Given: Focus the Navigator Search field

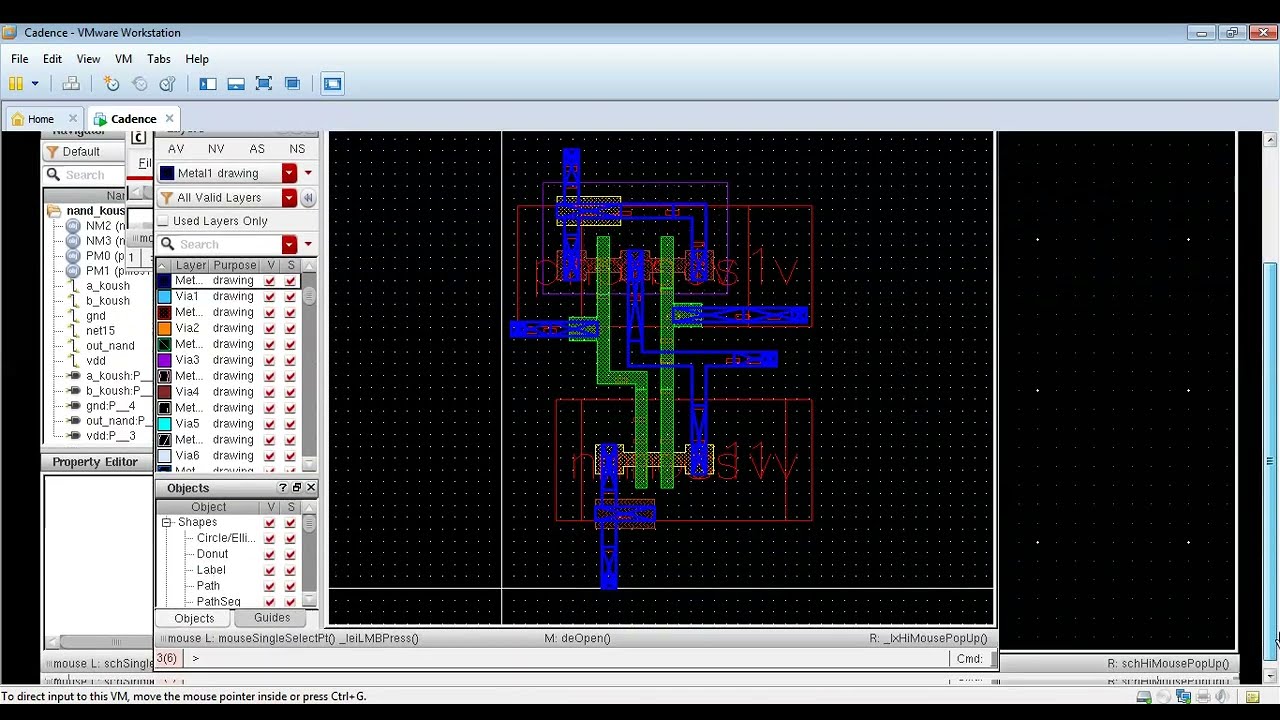Looking at the screenshot, I should tap(85, 175).
